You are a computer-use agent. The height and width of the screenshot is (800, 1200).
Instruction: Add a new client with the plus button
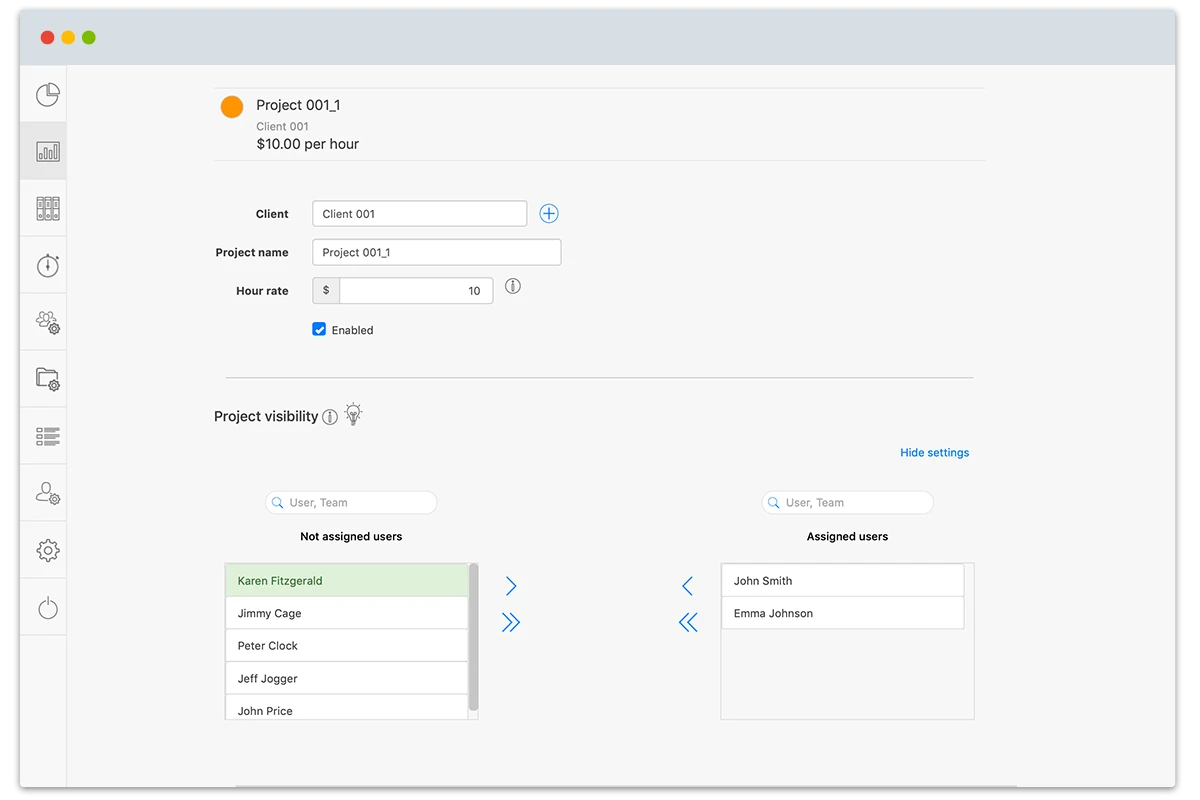(548, 213)
